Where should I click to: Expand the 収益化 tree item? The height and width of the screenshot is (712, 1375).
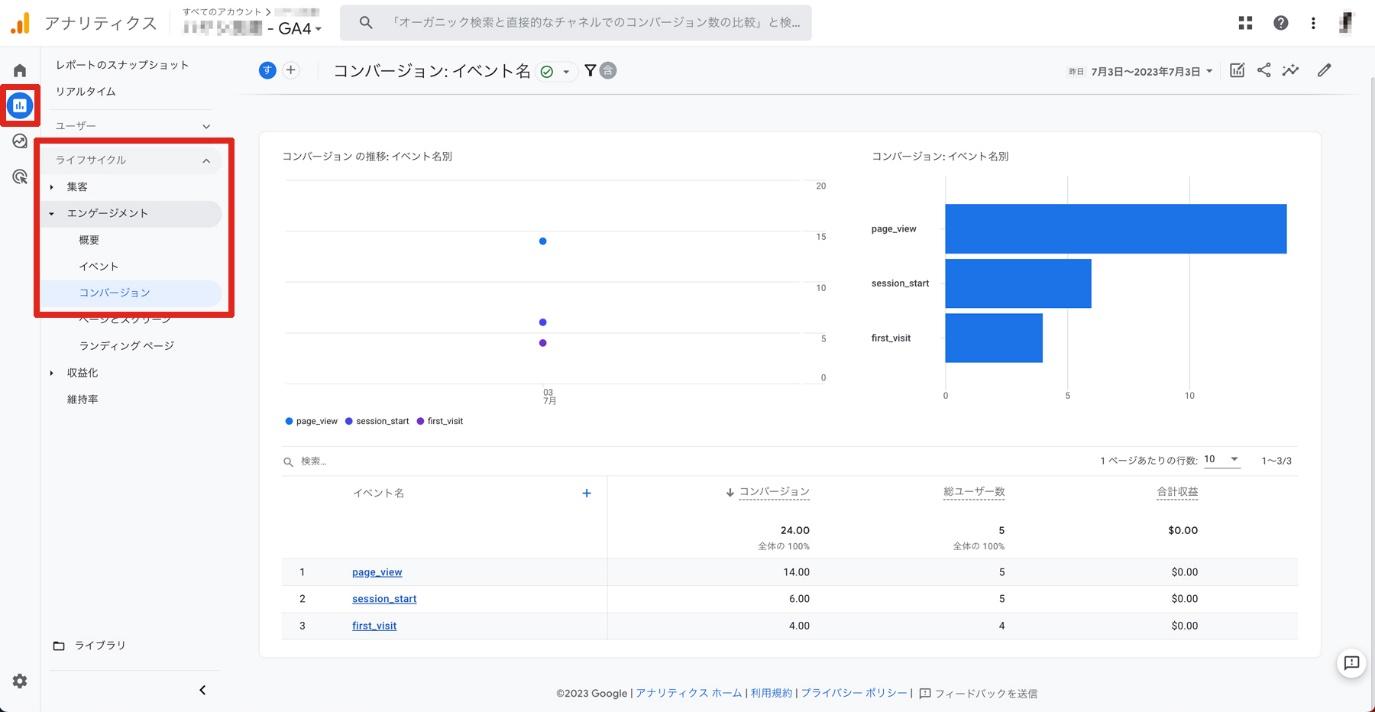tap(52, 373)
